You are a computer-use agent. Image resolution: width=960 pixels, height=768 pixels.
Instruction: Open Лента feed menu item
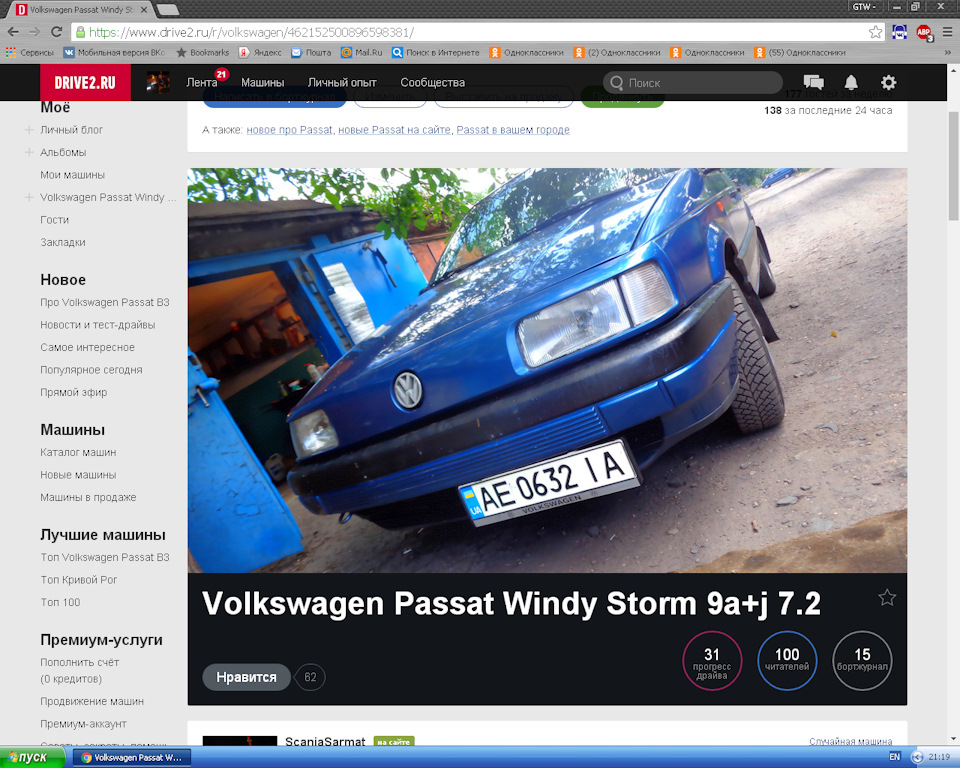pyautogui.click(x=202, y=83)
